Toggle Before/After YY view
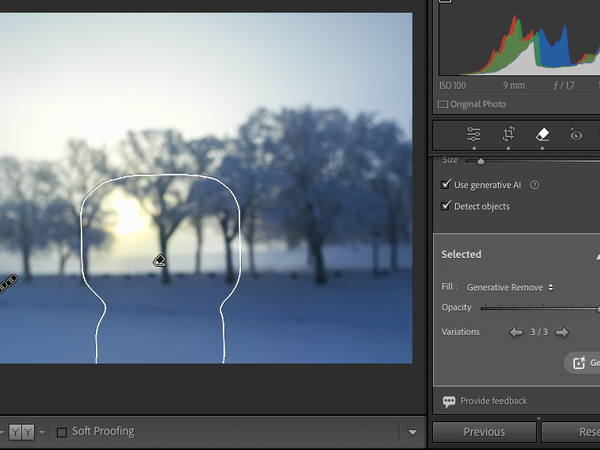The height and width of the screenshot is (450, 600). tap(21, 432)
